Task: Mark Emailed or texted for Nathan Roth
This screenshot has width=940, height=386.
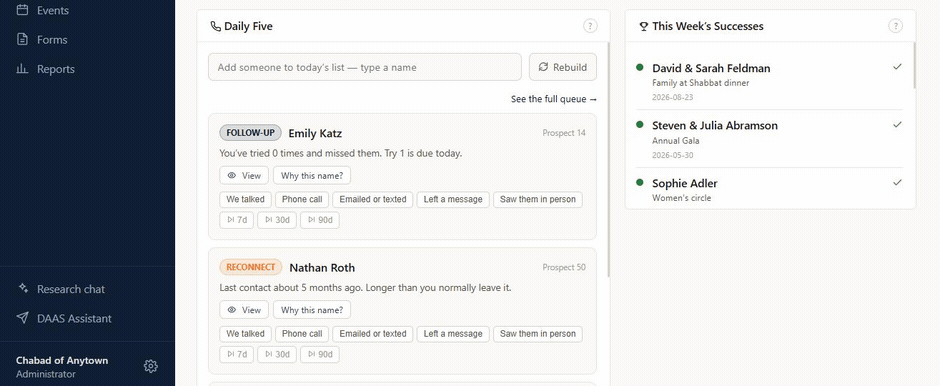Action: click(x=373, y=334)
